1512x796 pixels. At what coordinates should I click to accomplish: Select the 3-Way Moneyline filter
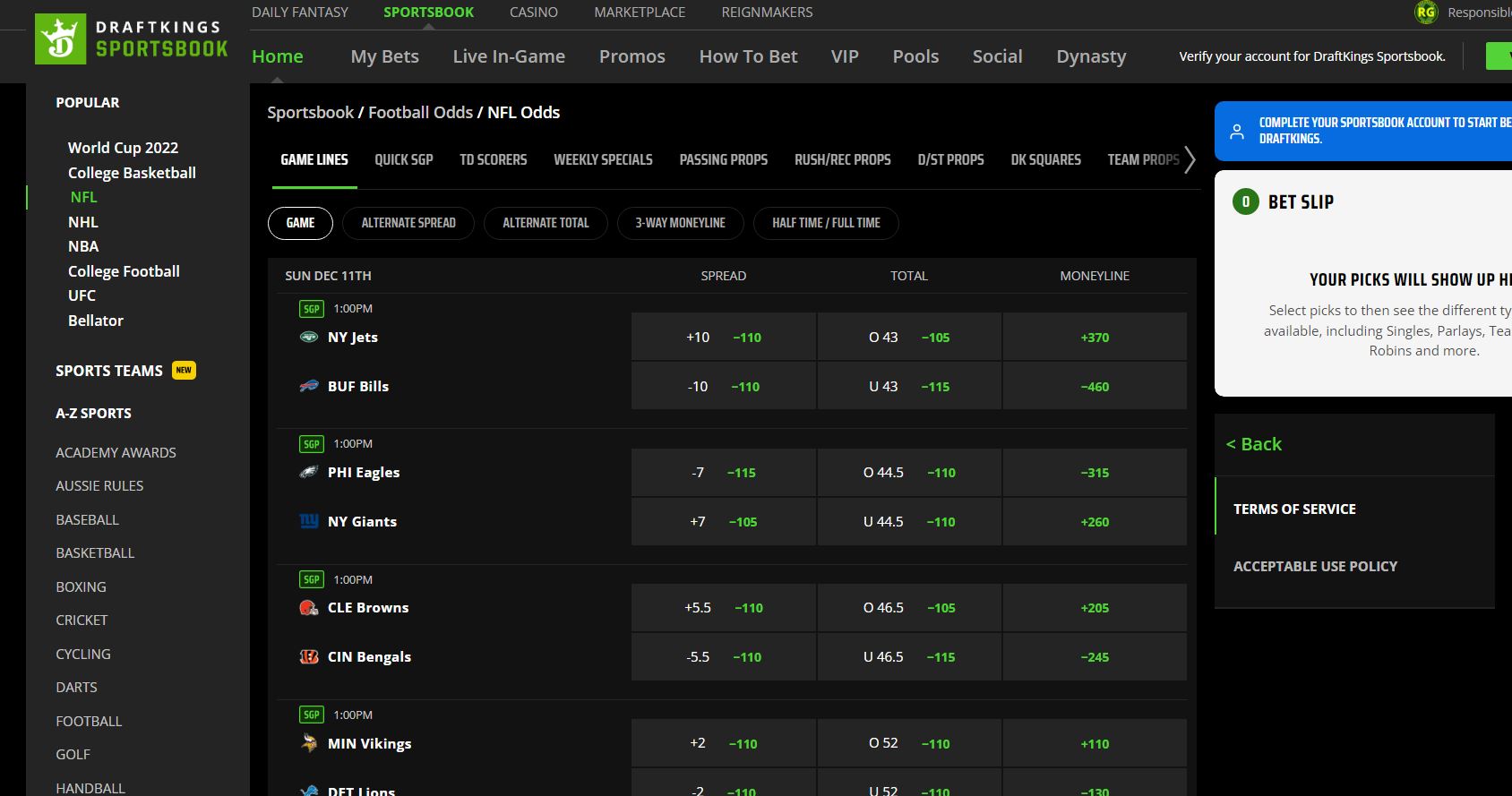tap(681, 223)
